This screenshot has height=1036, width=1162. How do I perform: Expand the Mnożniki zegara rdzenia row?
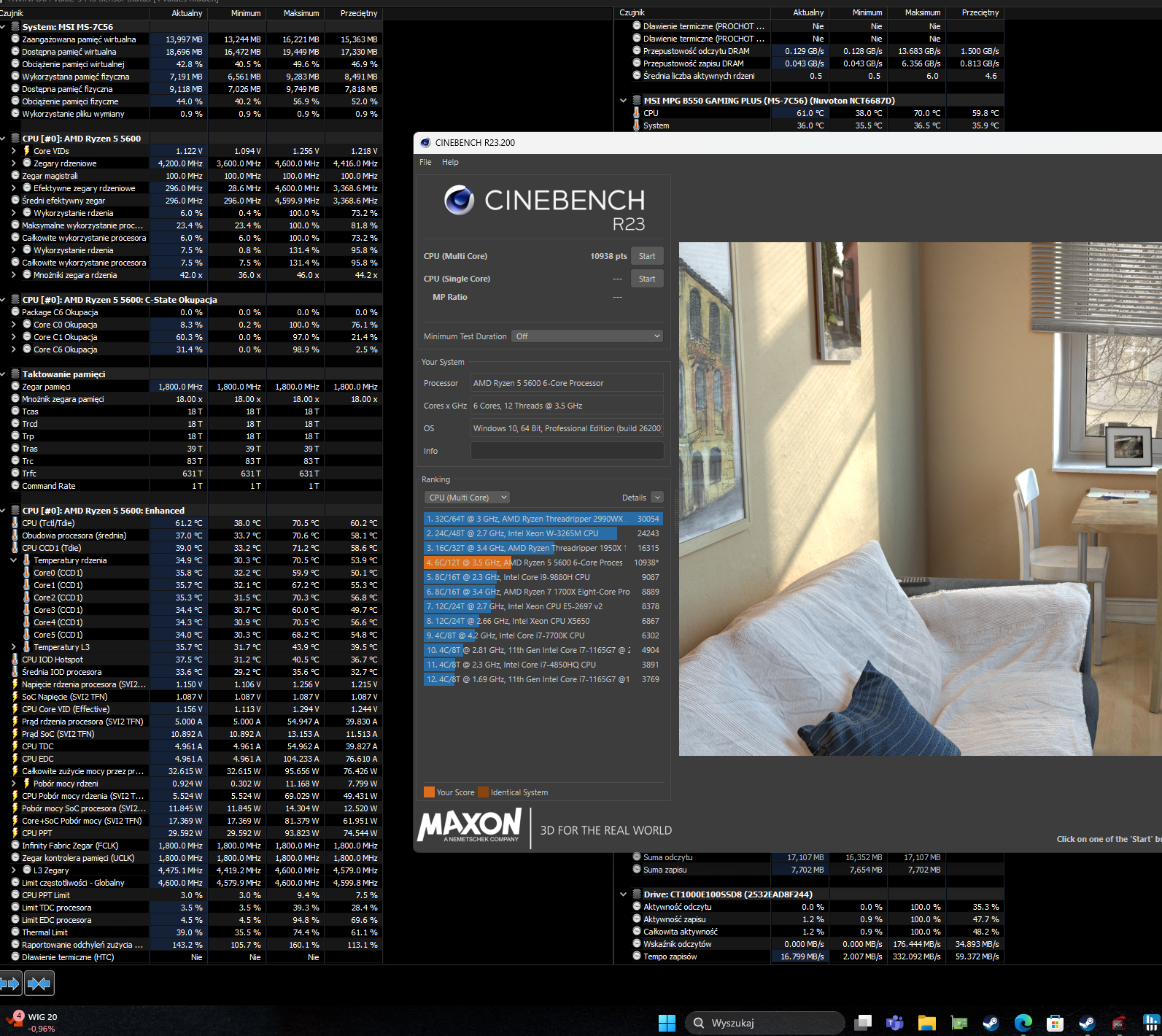coord(13,275)
